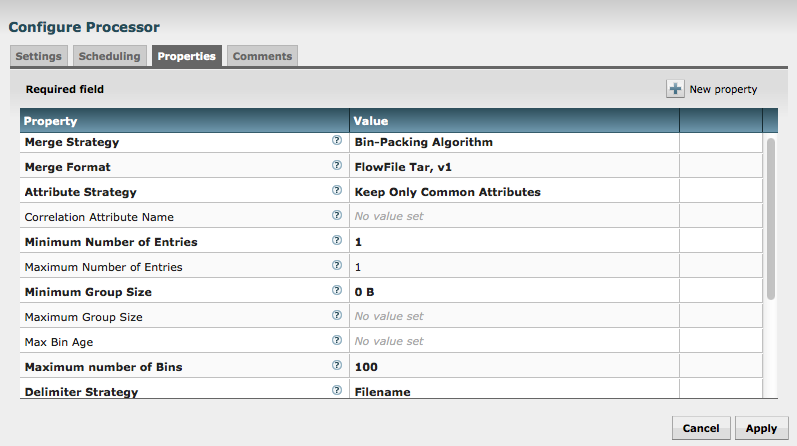This screenshot has width=797, height=446.
Task: Click the plus icon for New property
Action: click(676, 89)
